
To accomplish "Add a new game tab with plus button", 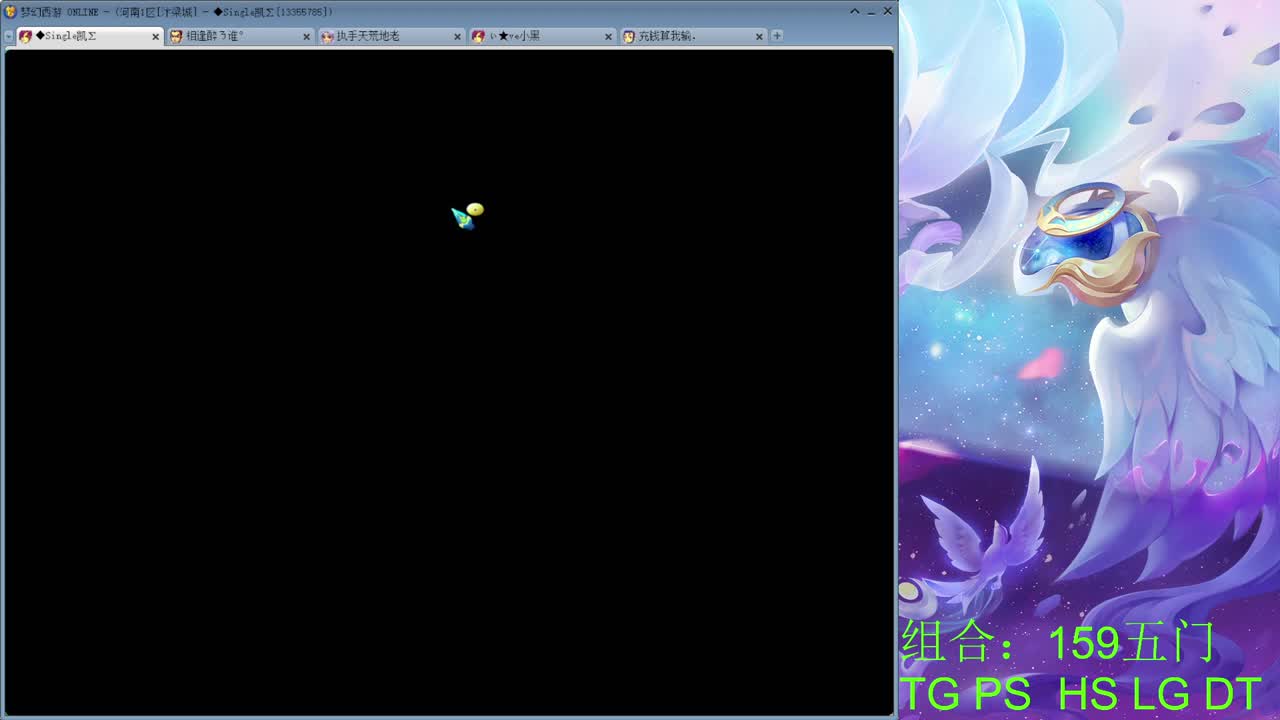I will pyautogui.click(x=777, y=36).
